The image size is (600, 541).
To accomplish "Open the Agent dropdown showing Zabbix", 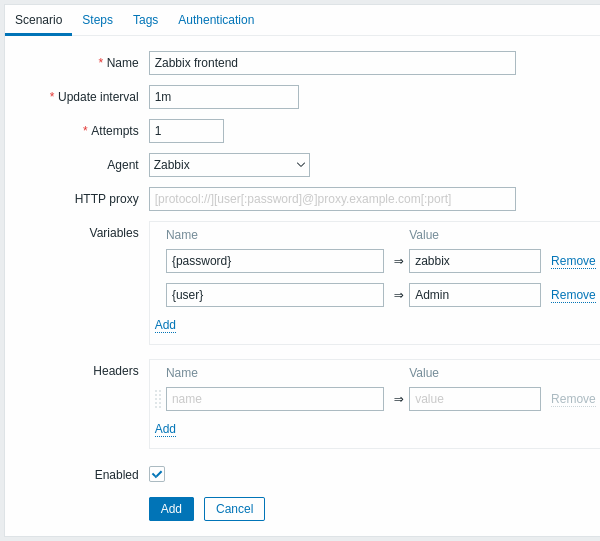I will tap(229, 165).
